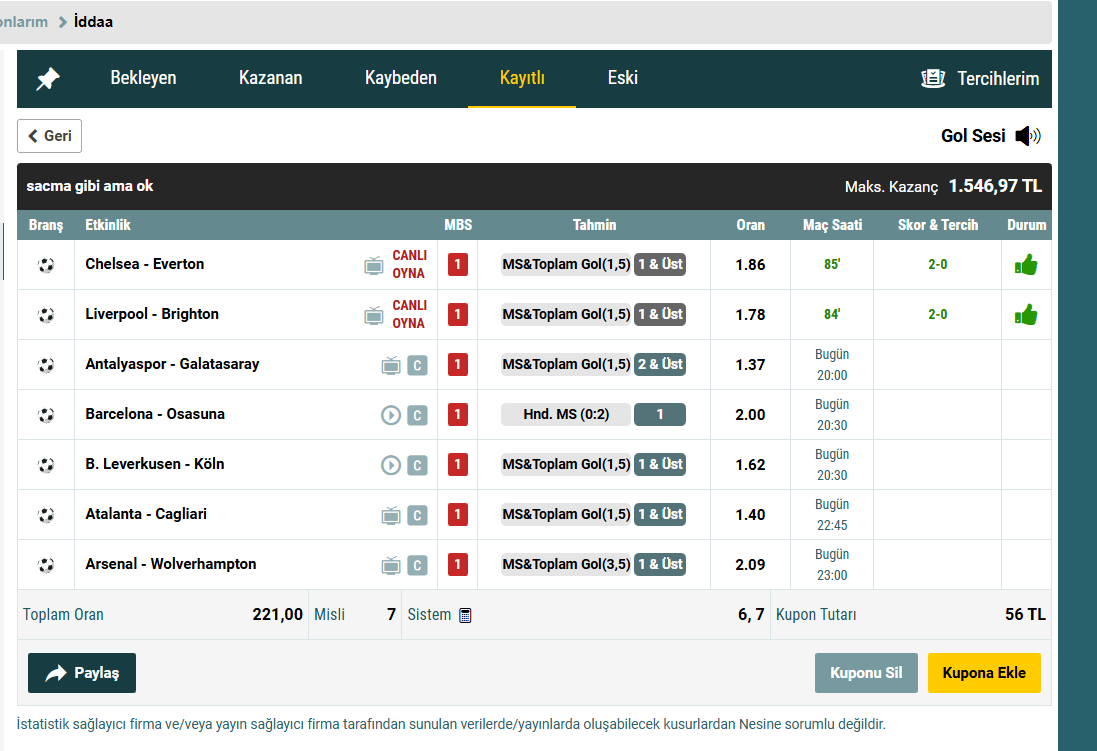Click the soccer ball icon for B. Leverkusen - Köln

point(46,465)
